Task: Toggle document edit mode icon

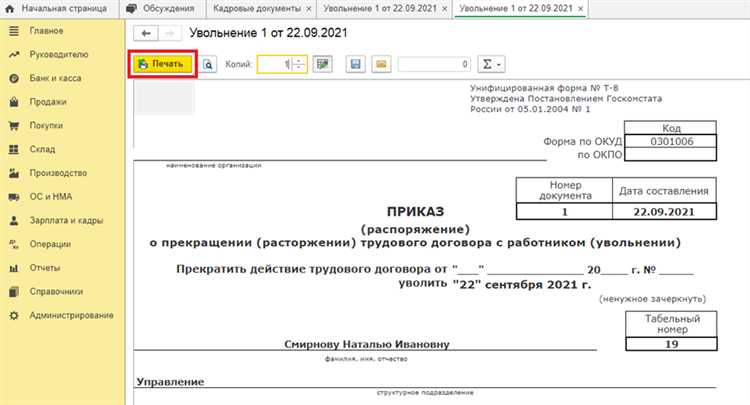Action: click(323, 64)
